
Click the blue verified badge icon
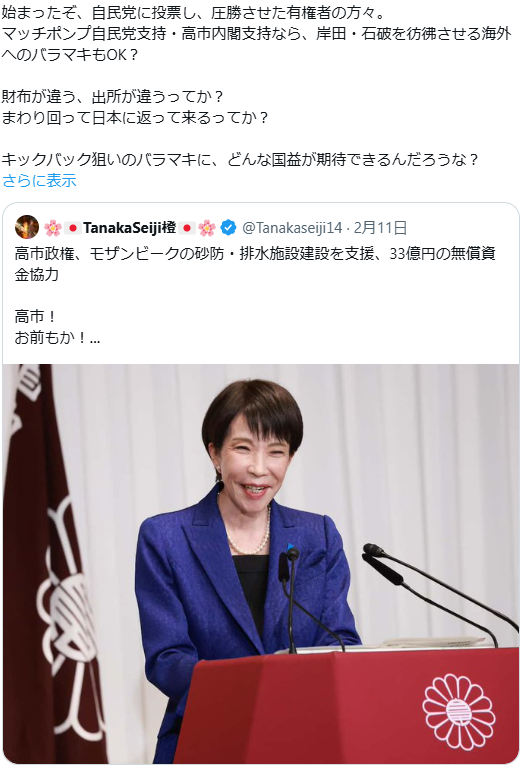(228, 227)
